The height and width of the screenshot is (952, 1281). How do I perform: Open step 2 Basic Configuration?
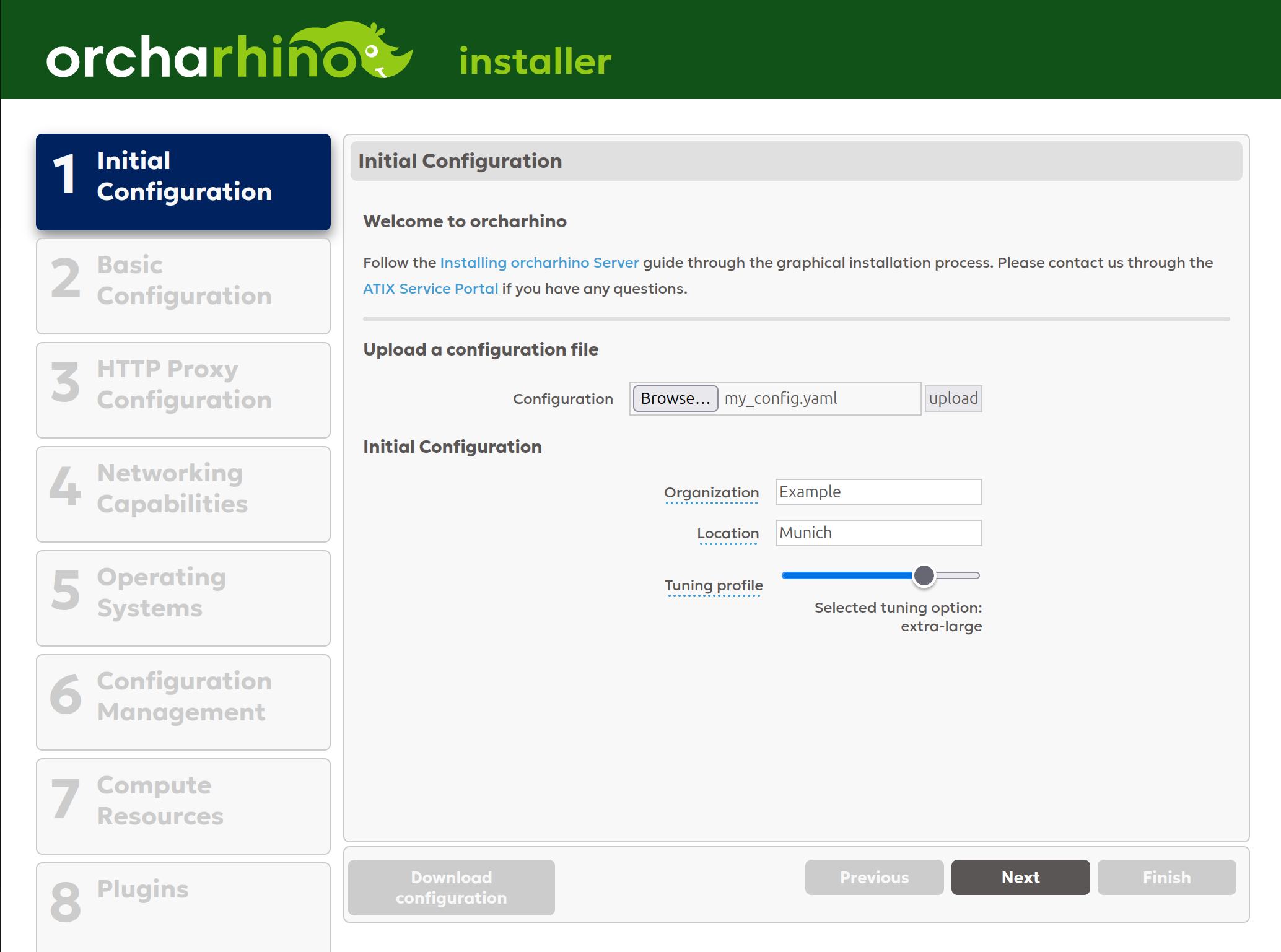183,285
